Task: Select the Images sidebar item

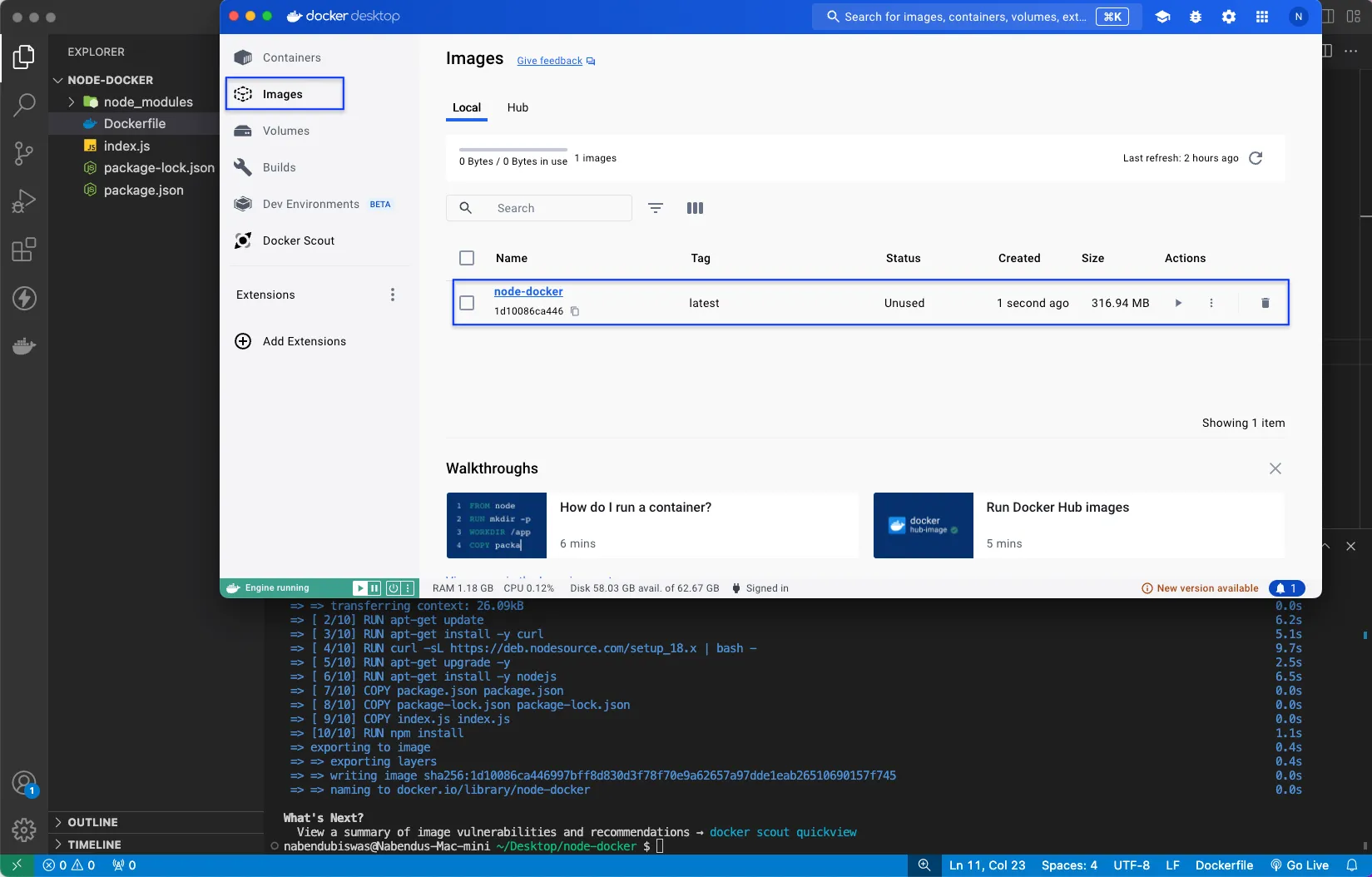Action: click(x=285, y=94)
